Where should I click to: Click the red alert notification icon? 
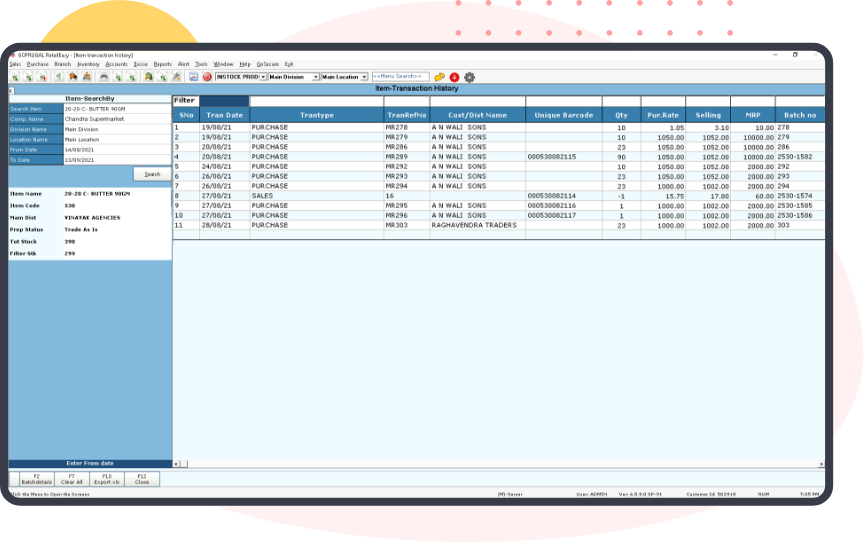[454, 77]
